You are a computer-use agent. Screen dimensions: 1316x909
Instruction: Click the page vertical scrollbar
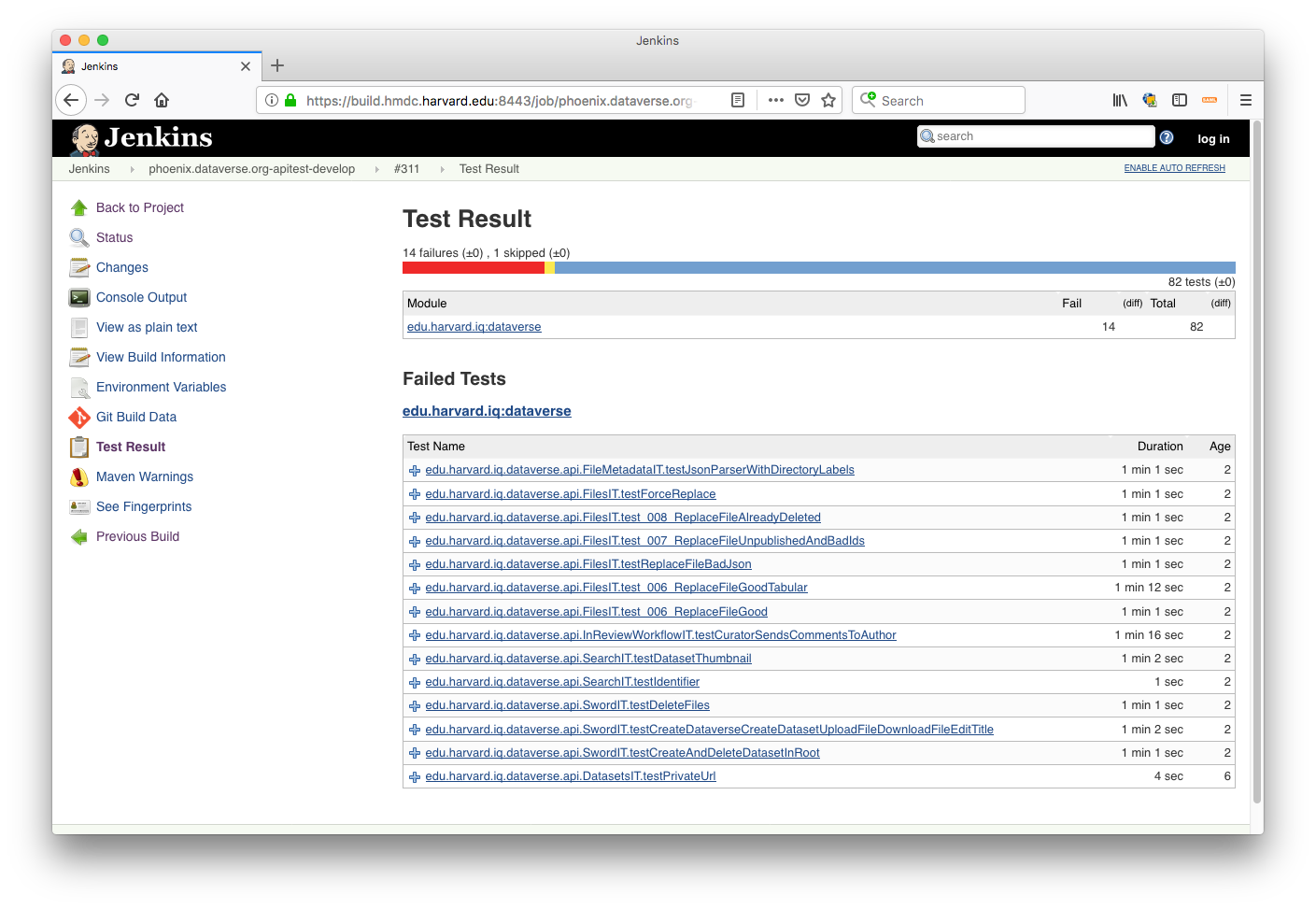coord(1257,462)
